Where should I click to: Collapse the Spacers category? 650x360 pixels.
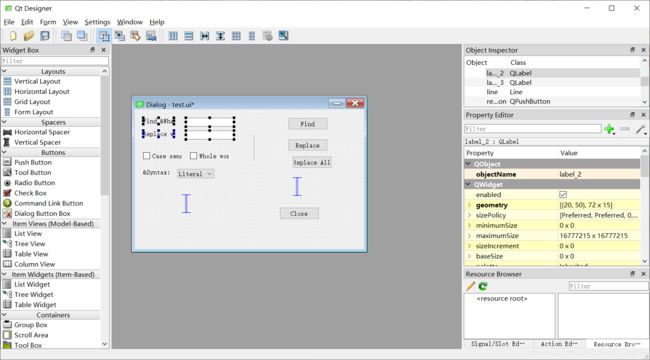4,122
